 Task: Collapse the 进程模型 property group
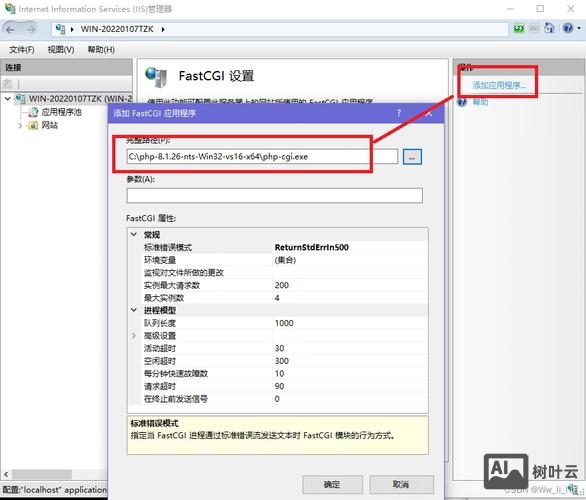point(134,310)
